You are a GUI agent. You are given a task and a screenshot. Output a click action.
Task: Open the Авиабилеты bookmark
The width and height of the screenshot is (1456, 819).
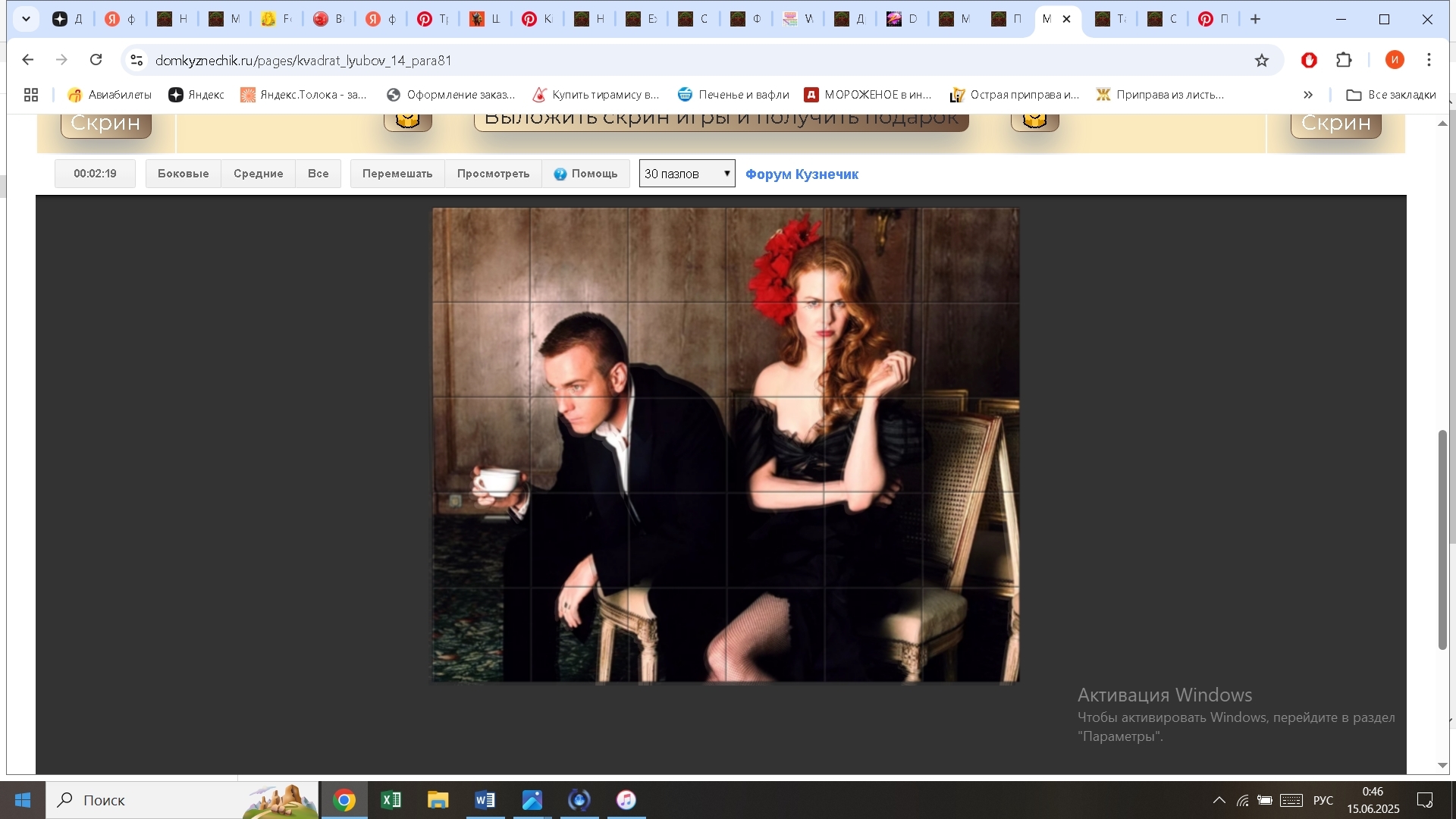click(x=109, y=95)
